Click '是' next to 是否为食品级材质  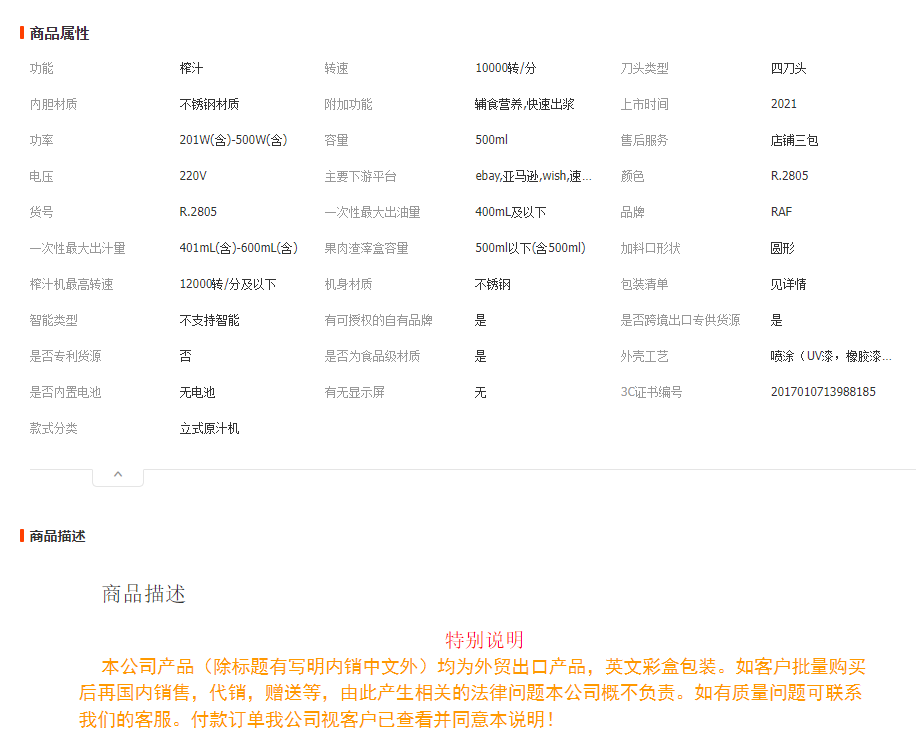pyautogui.click(x=481, y=356)
